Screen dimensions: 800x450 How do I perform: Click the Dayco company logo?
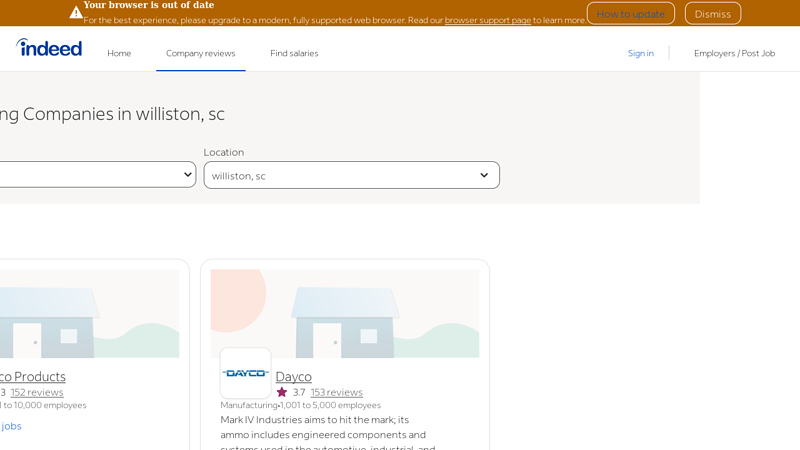tap(245, 373)
